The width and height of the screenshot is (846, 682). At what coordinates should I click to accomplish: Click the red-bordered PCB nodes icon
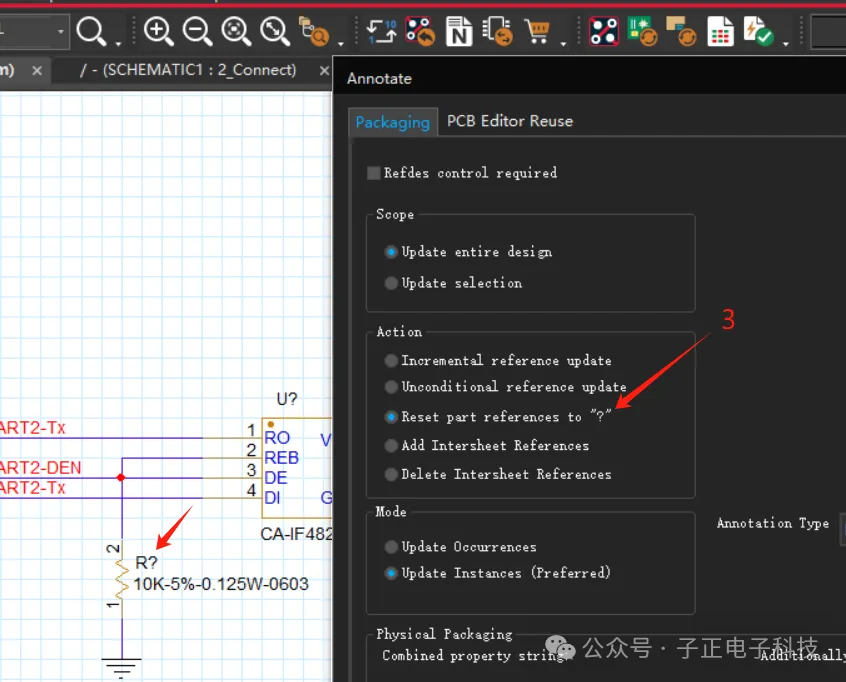[604, 31]
